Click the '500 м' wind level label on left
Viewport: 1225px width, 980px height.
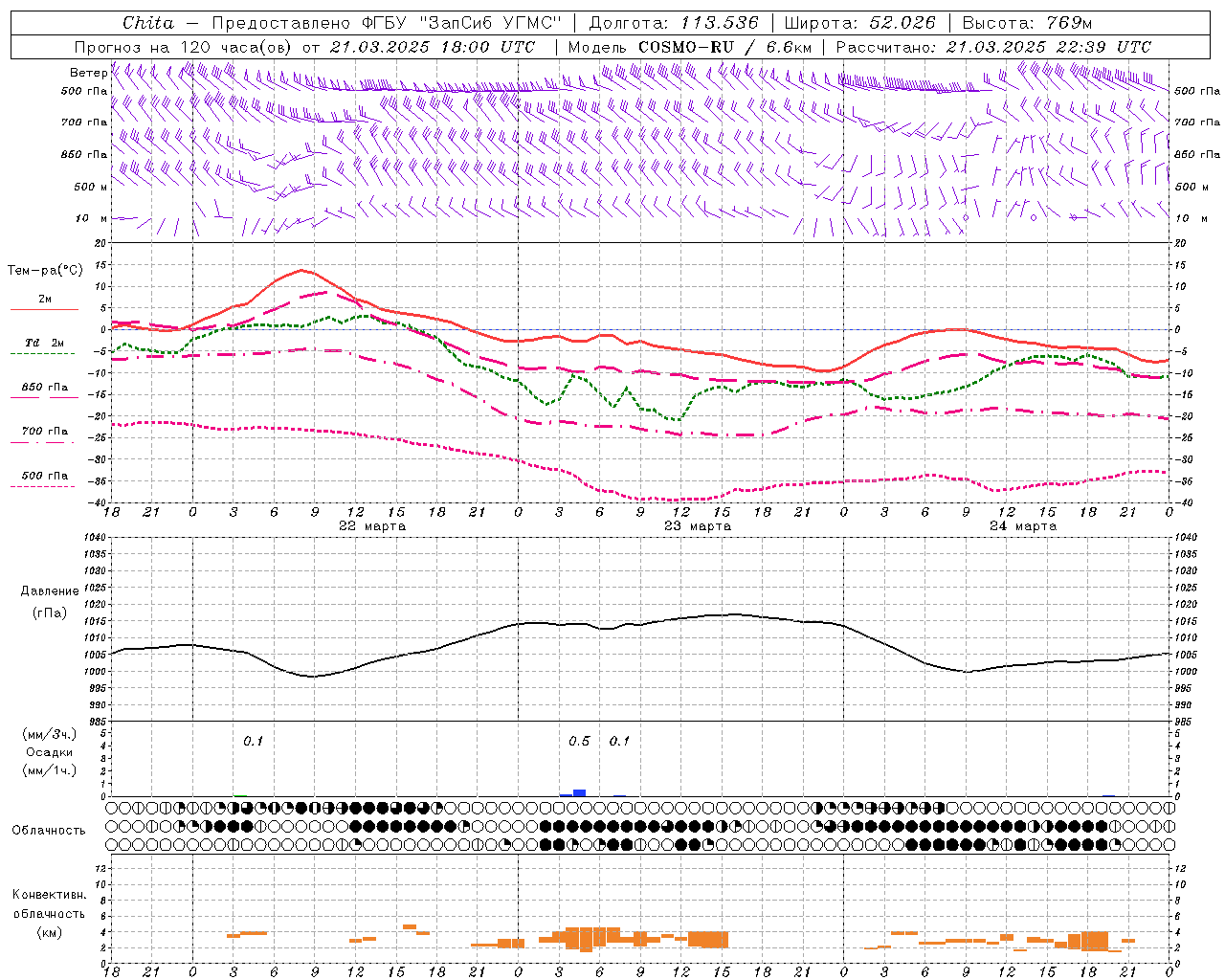tap(91, 187)
